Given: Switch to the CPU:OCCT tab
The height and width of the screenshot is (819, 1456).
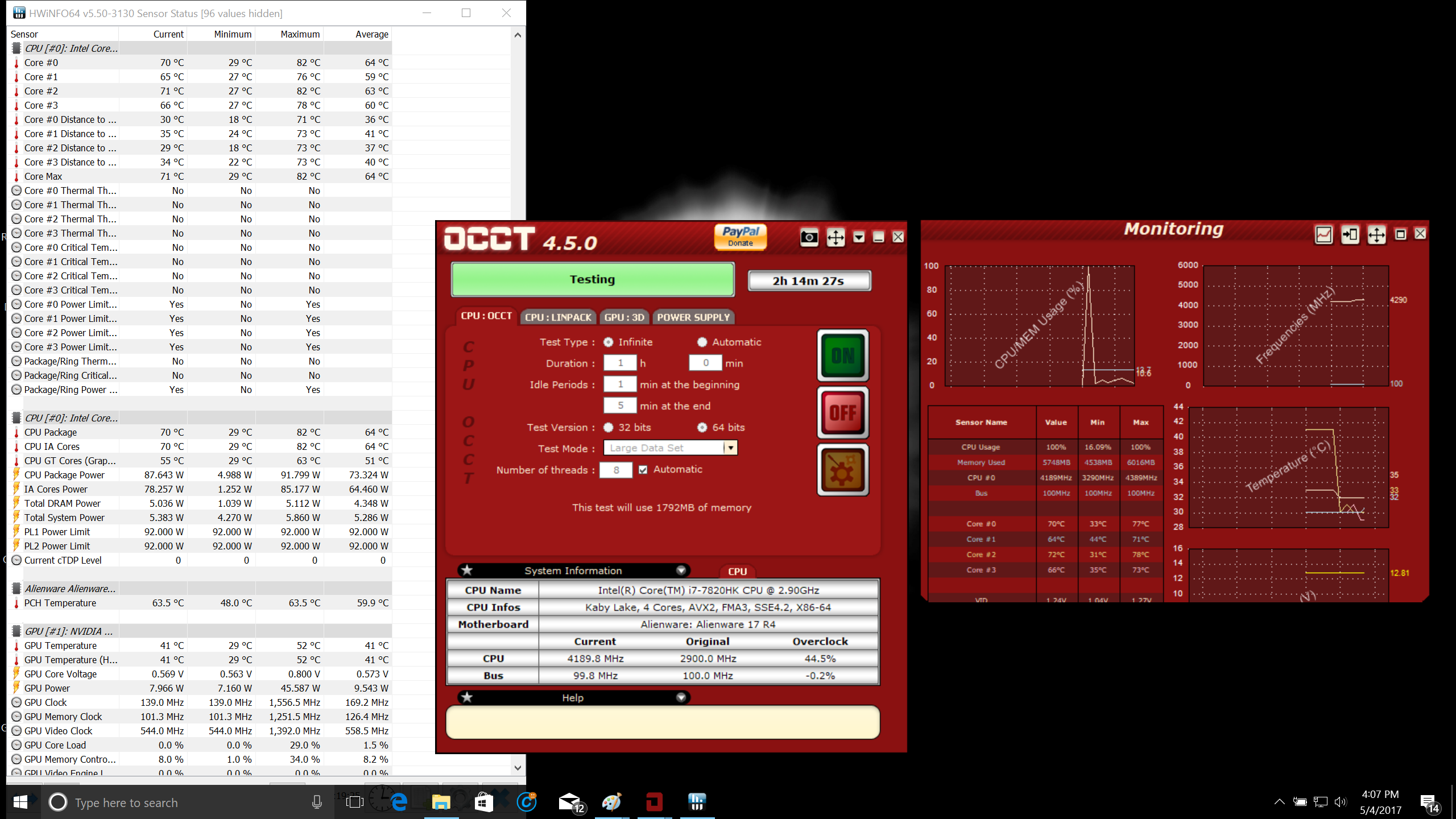Looking at the screenshot, I should tap(486, 316).
